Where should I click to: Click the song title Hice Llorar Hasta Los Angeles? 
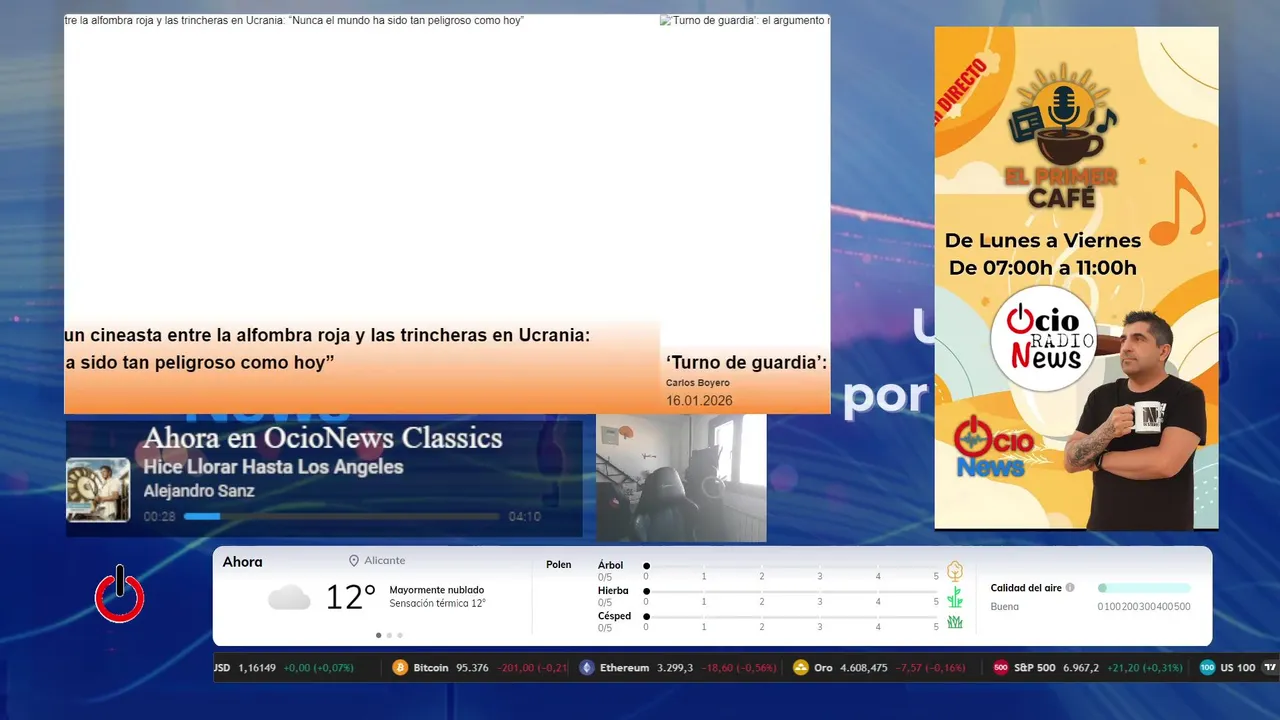coord(273,467)
